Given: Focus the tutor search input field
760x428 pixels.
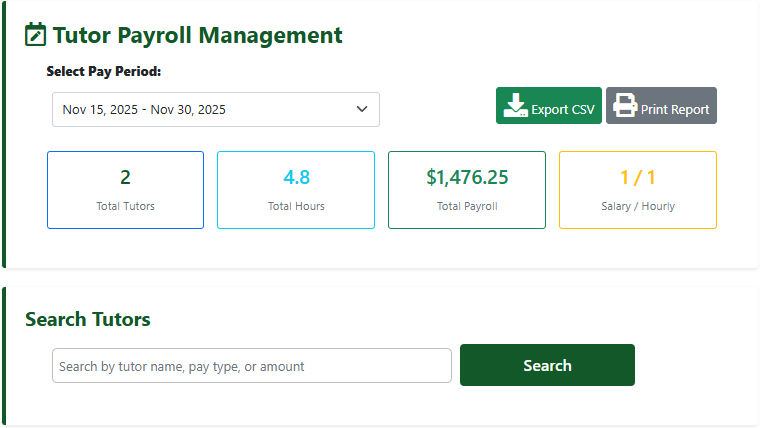Looking at the screenshot, I should pyautogui.click(x=251, y=366).
